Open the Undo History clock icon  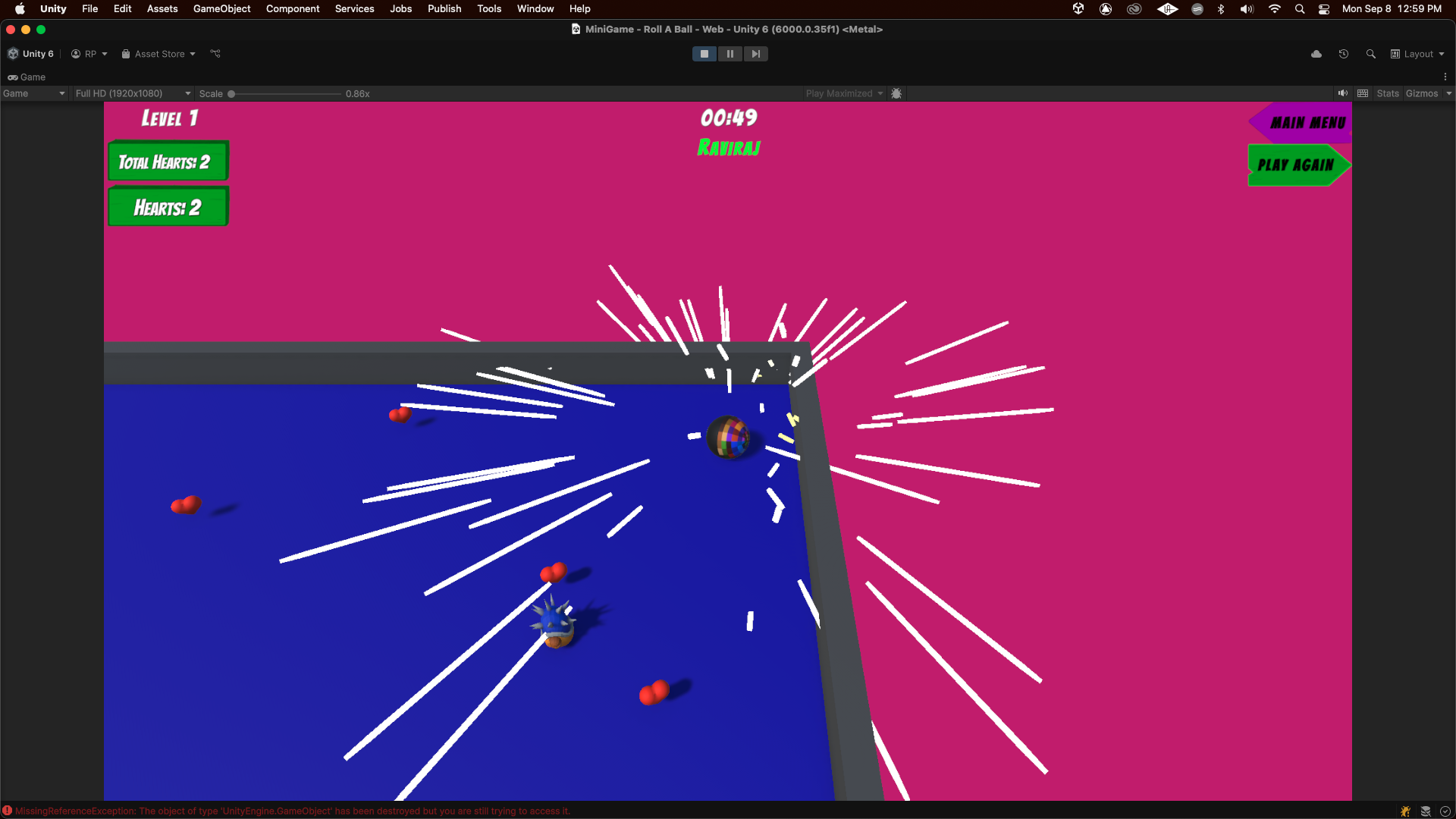tap(1344, 54)
